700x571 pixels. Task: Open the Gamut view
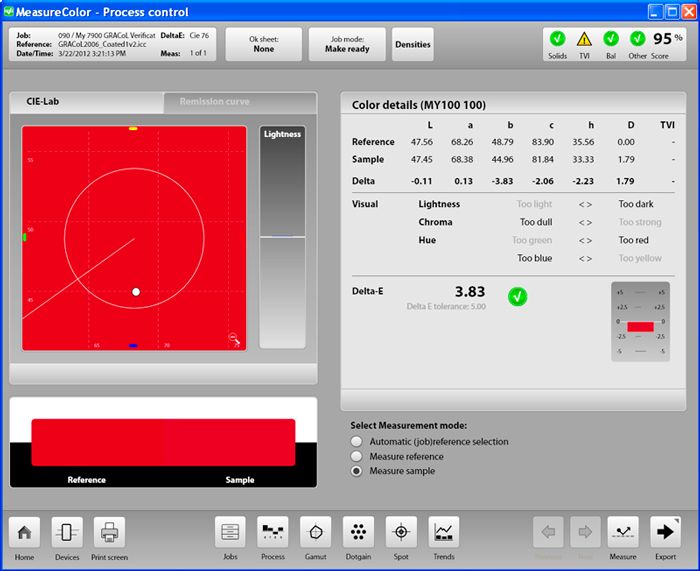(316, 532)
